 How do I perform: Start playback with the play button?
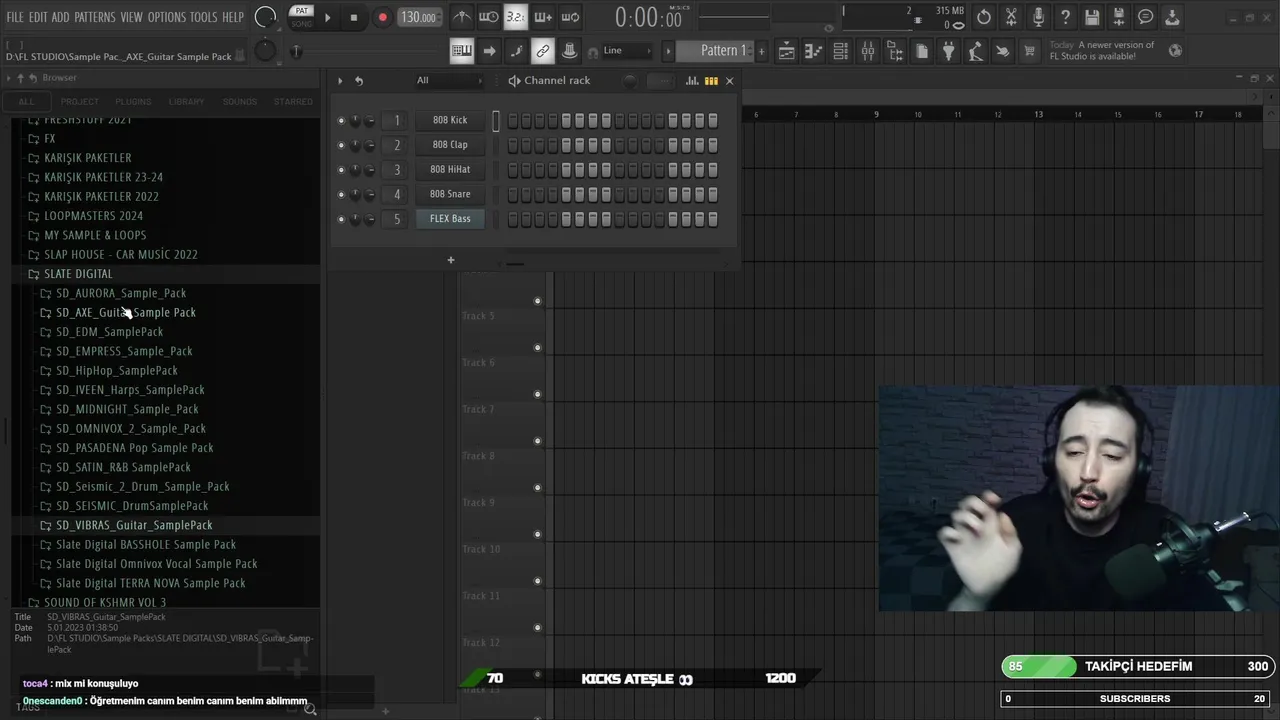327,17
